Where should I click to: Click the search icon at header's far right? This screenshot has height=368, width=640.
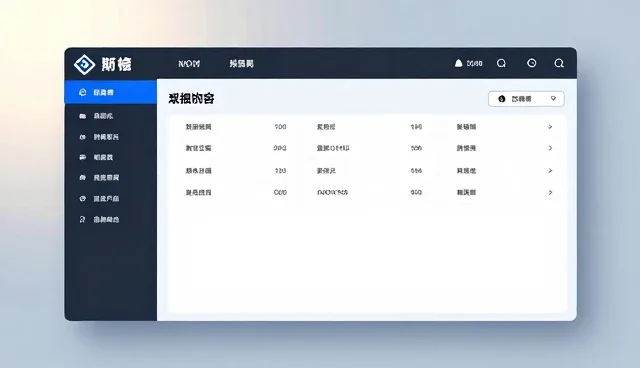click(x=559, y=63)
